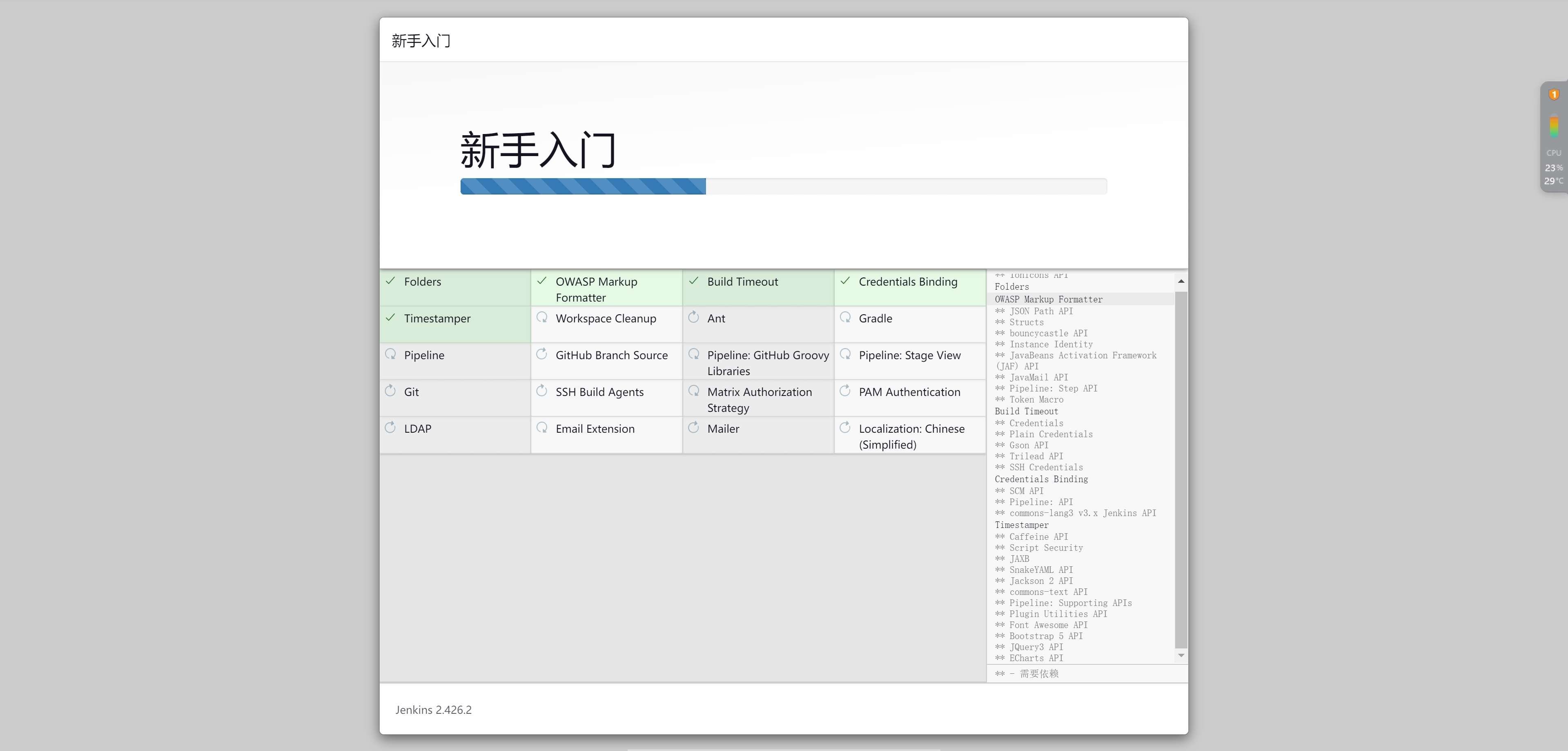Select the Credentials Binding log entry
The image size is (1568, 751).
pyautogui.click(x=1041, y=479)
